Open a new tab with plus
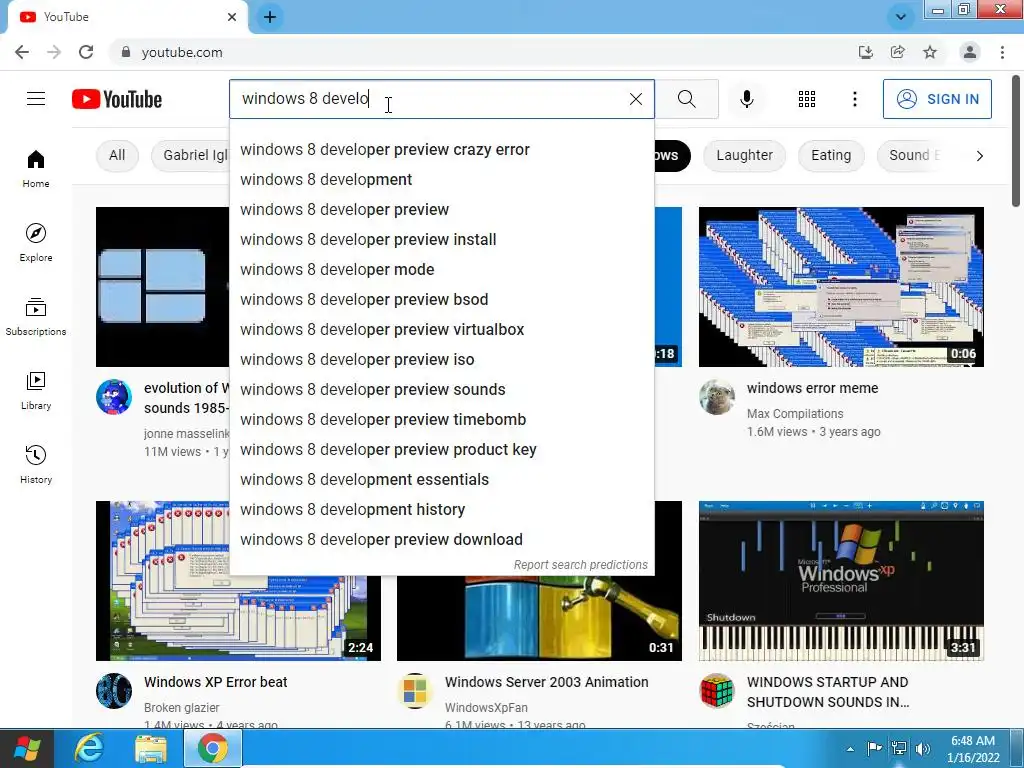 270,17
